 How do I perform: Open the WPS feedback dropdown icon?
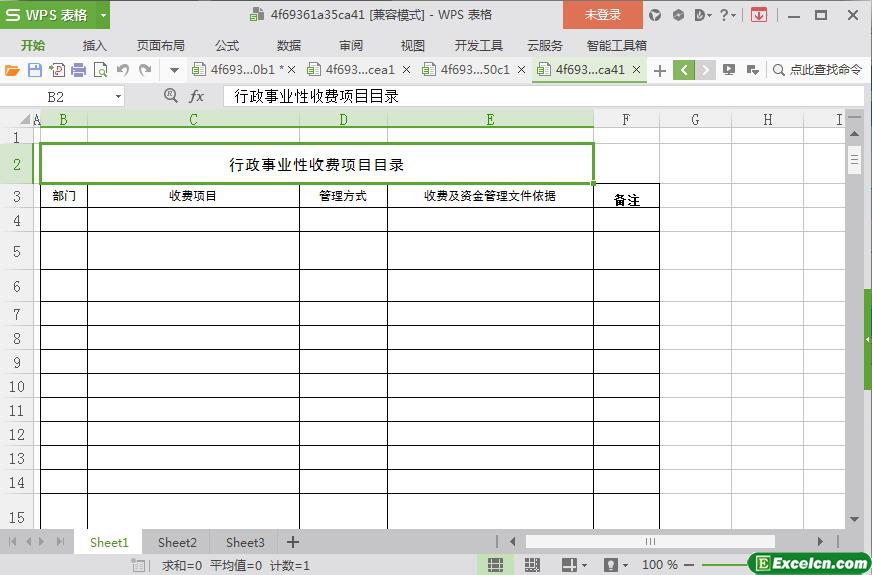(703, 16)
